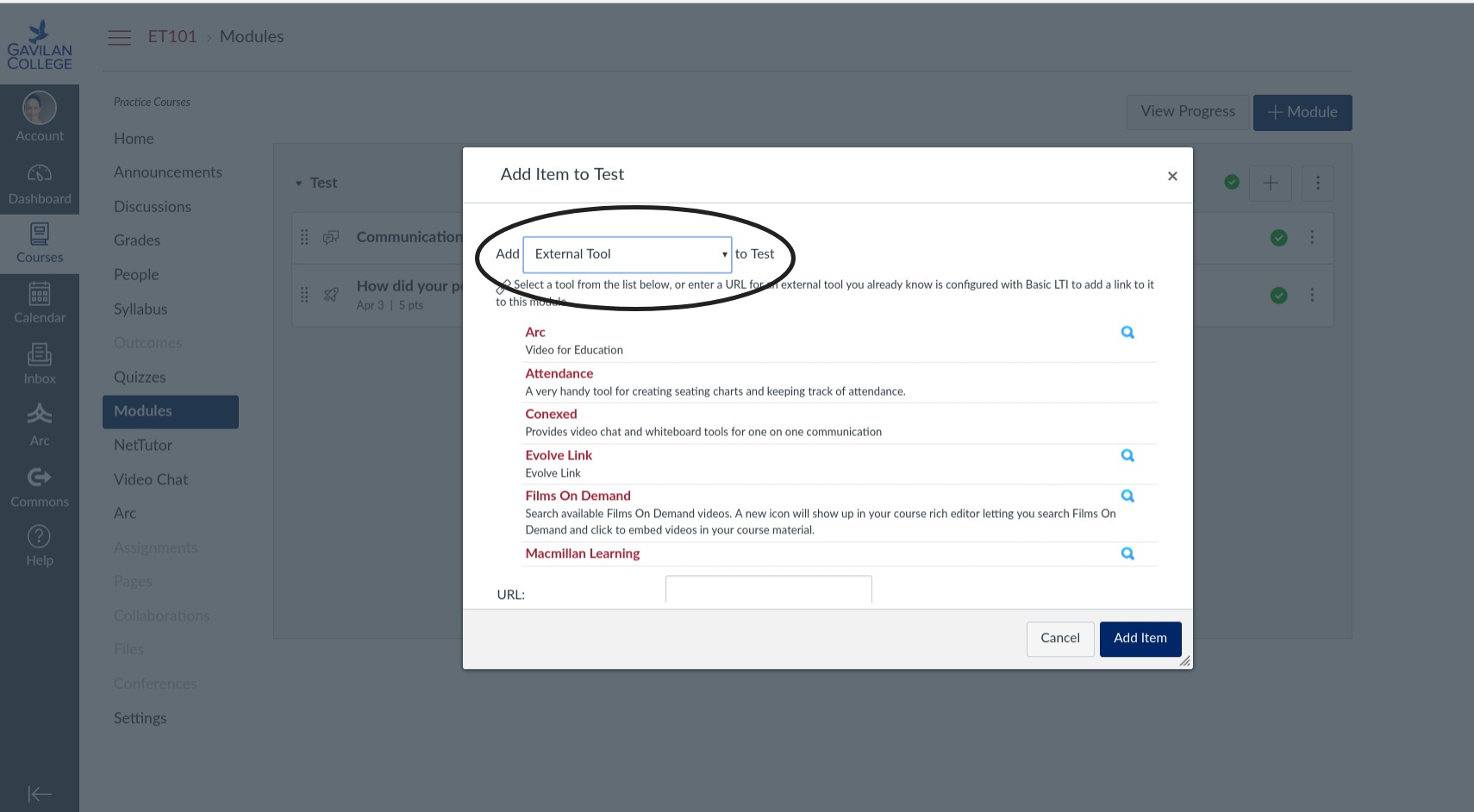
Task: Open Dashboard from the global sidebar
Action: (40, 184)
